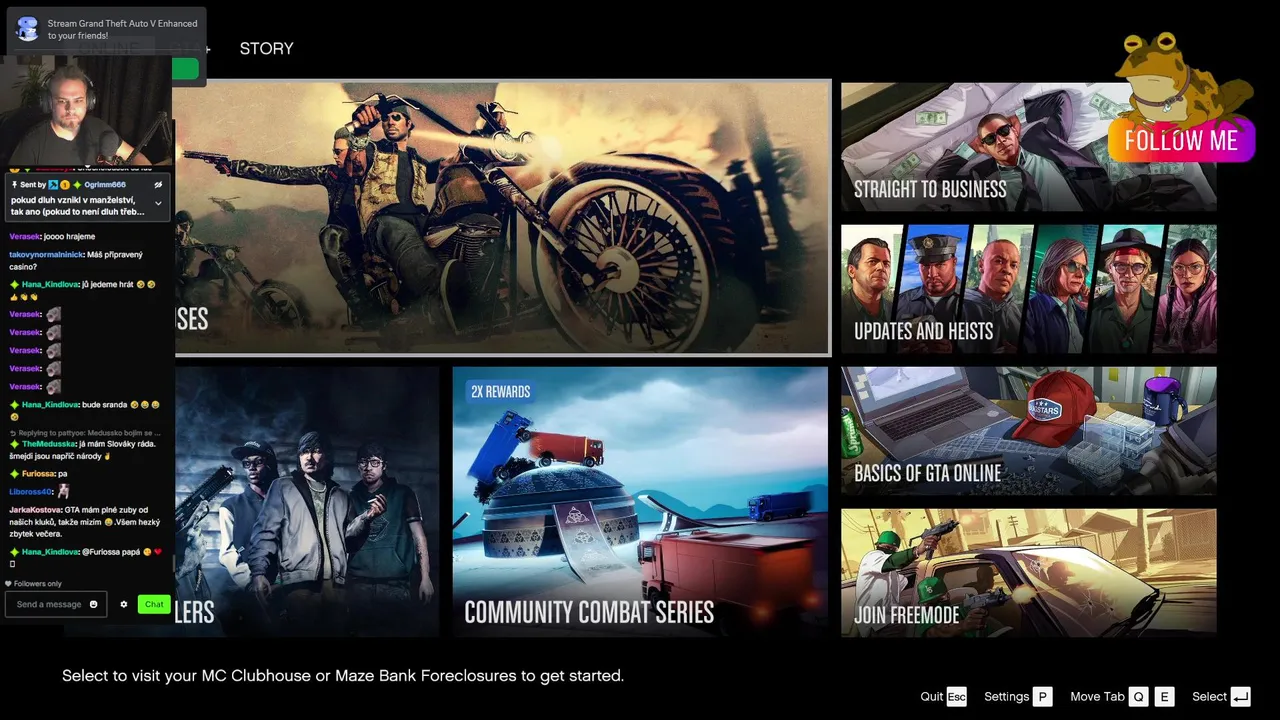Screen dimensions: 1280x720
Task: Click the takovynormalninick username in chat
Action: tap(46, 255)
